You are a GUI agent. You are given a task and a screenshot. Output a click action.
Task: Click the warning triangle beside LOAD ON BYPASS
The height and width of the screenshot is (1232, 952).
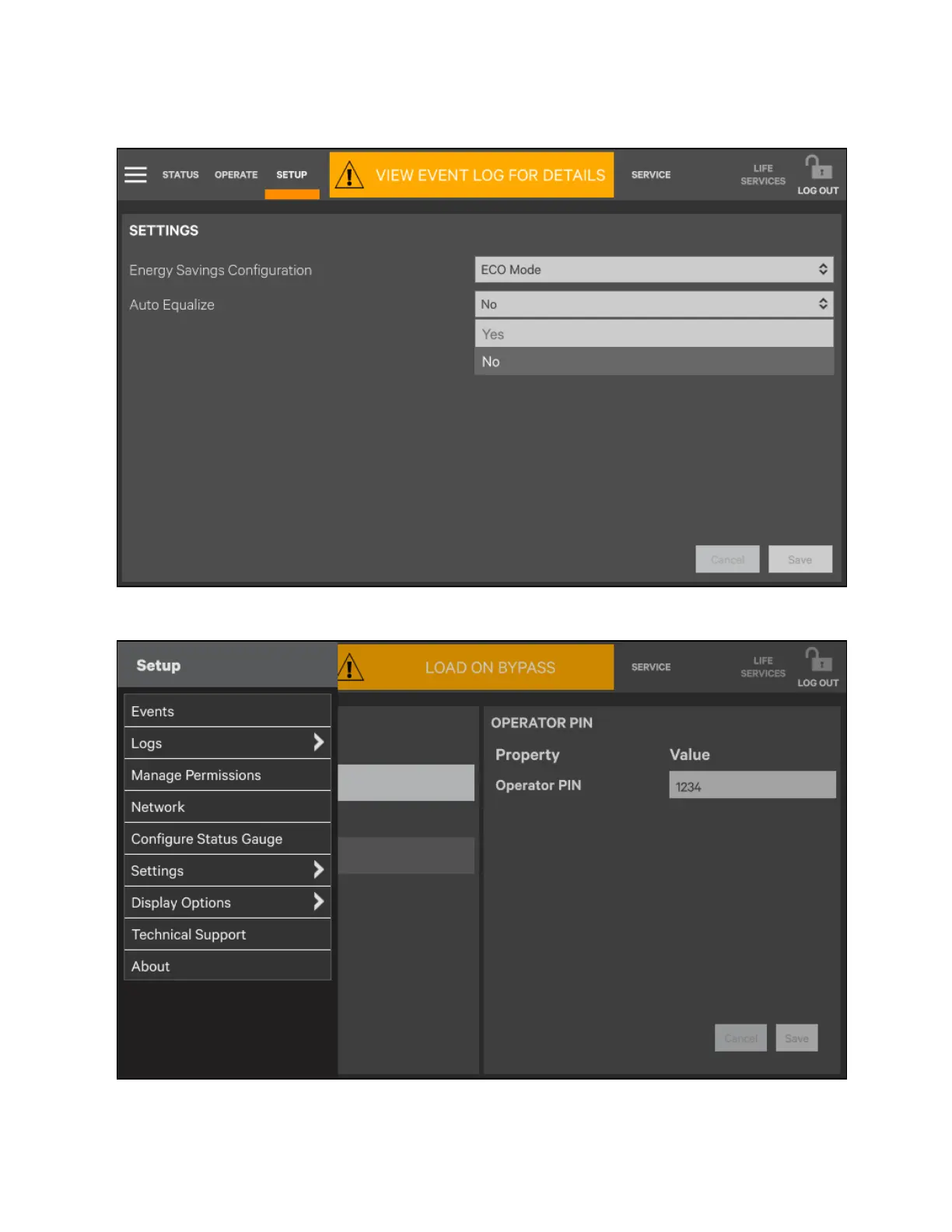click(x=350, y=667)
